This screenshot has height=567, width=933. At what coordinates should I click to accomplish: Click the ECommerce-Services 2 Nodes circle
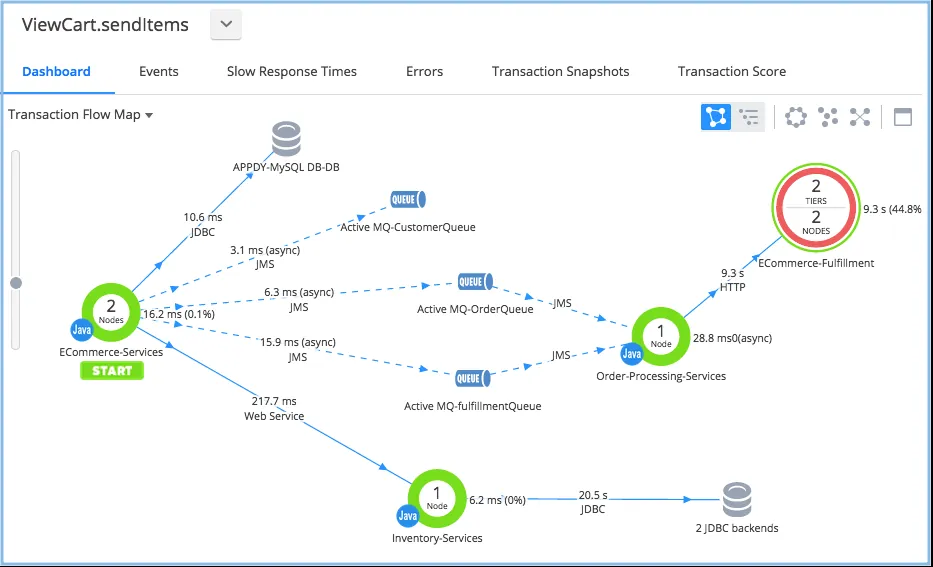[111, 312]
